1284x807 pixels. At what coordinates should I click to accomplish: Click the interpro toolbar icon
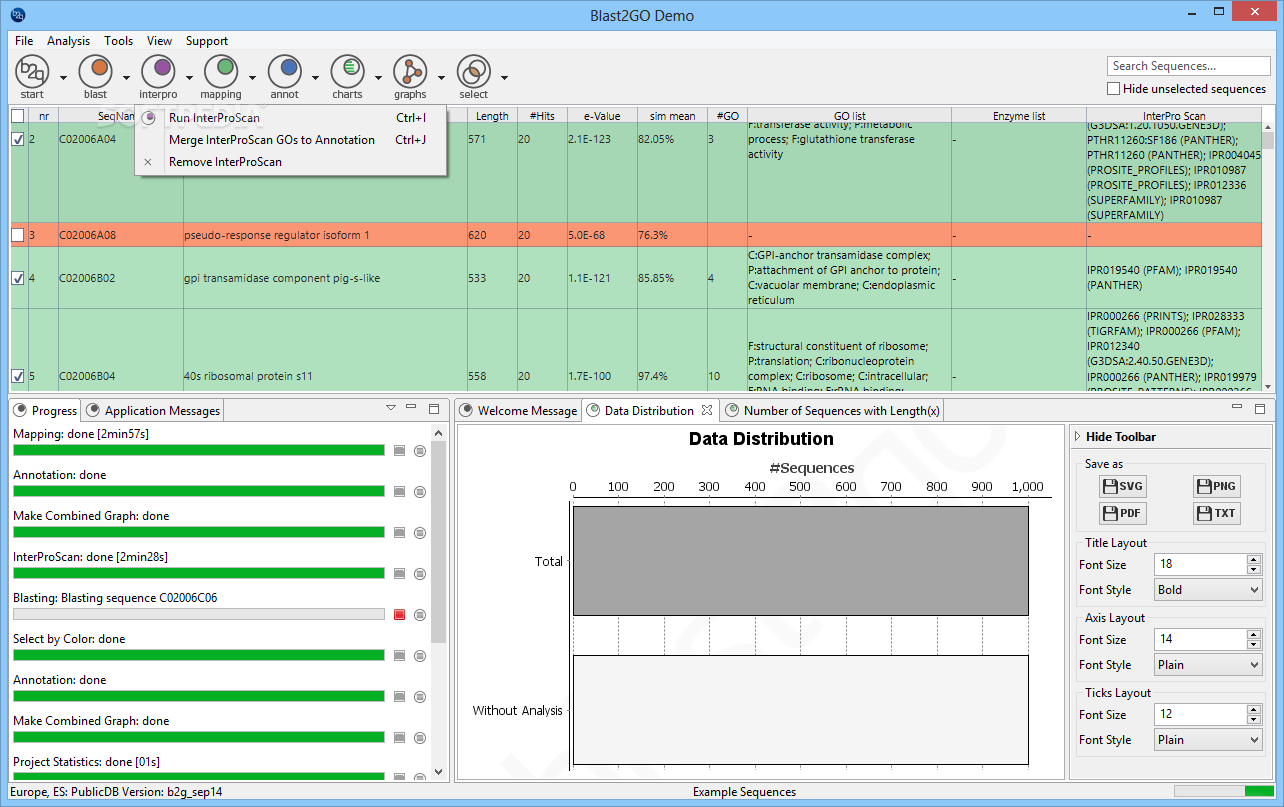pos(157,71)
